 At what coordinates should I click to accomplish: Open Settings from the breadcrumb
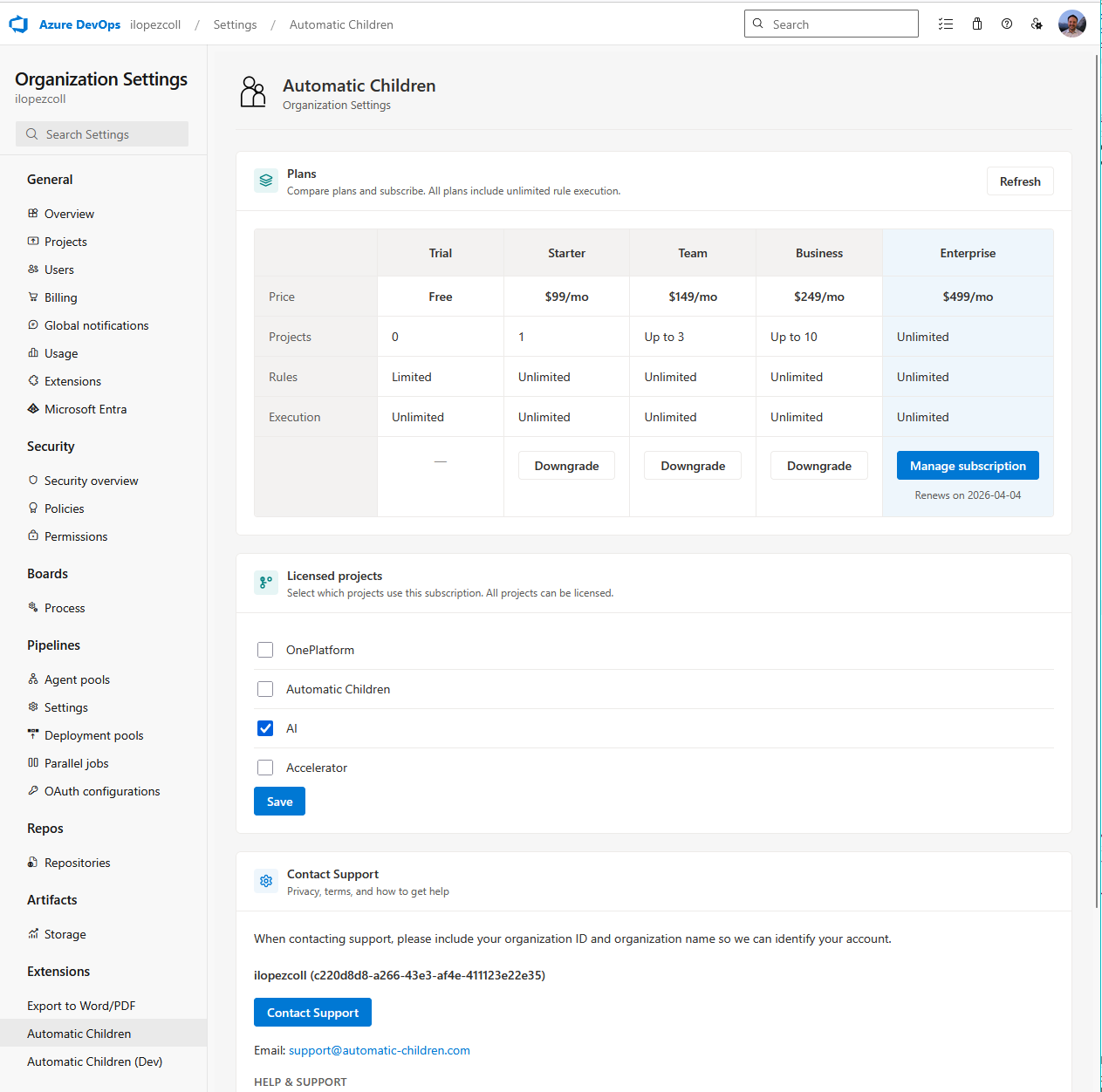[x=235, y=24]
